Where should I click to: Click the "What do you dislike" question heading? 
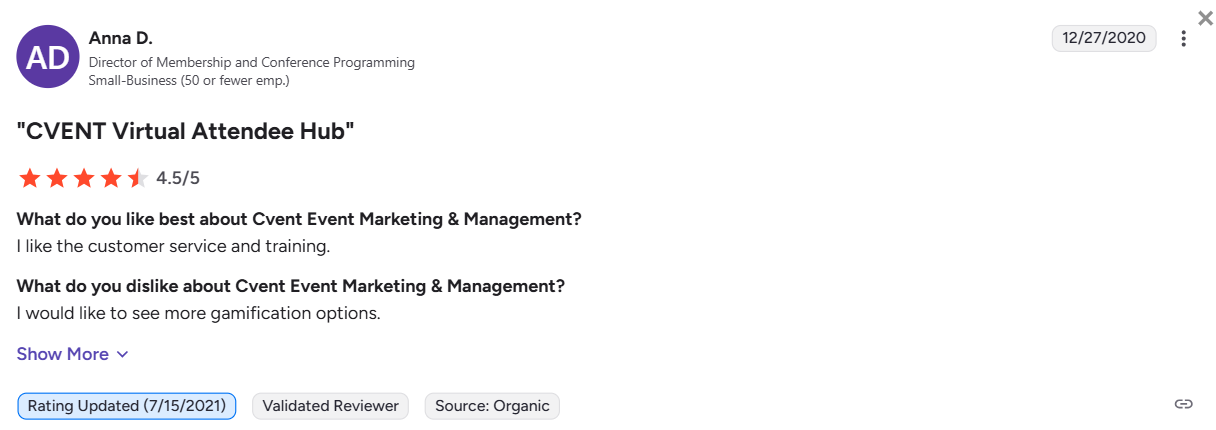pos(291,286)
